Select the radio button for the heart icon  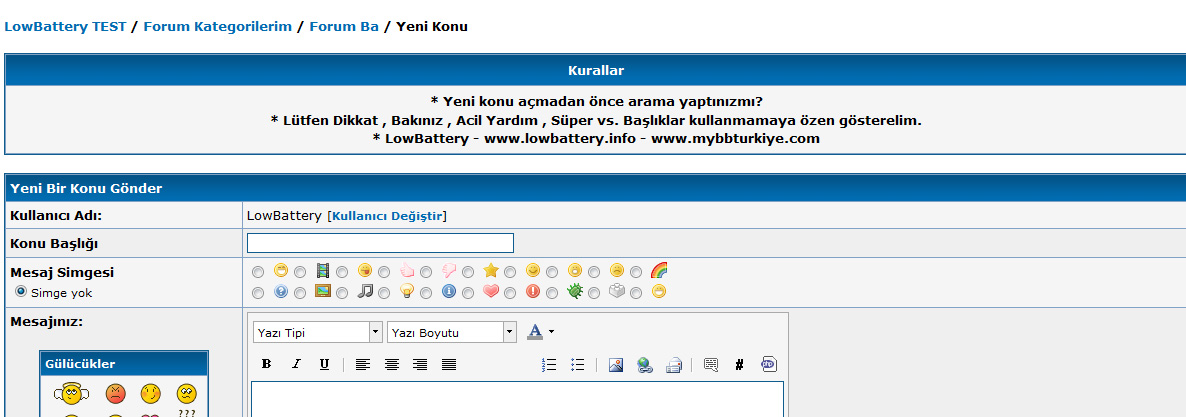click(x=469, y=292)
